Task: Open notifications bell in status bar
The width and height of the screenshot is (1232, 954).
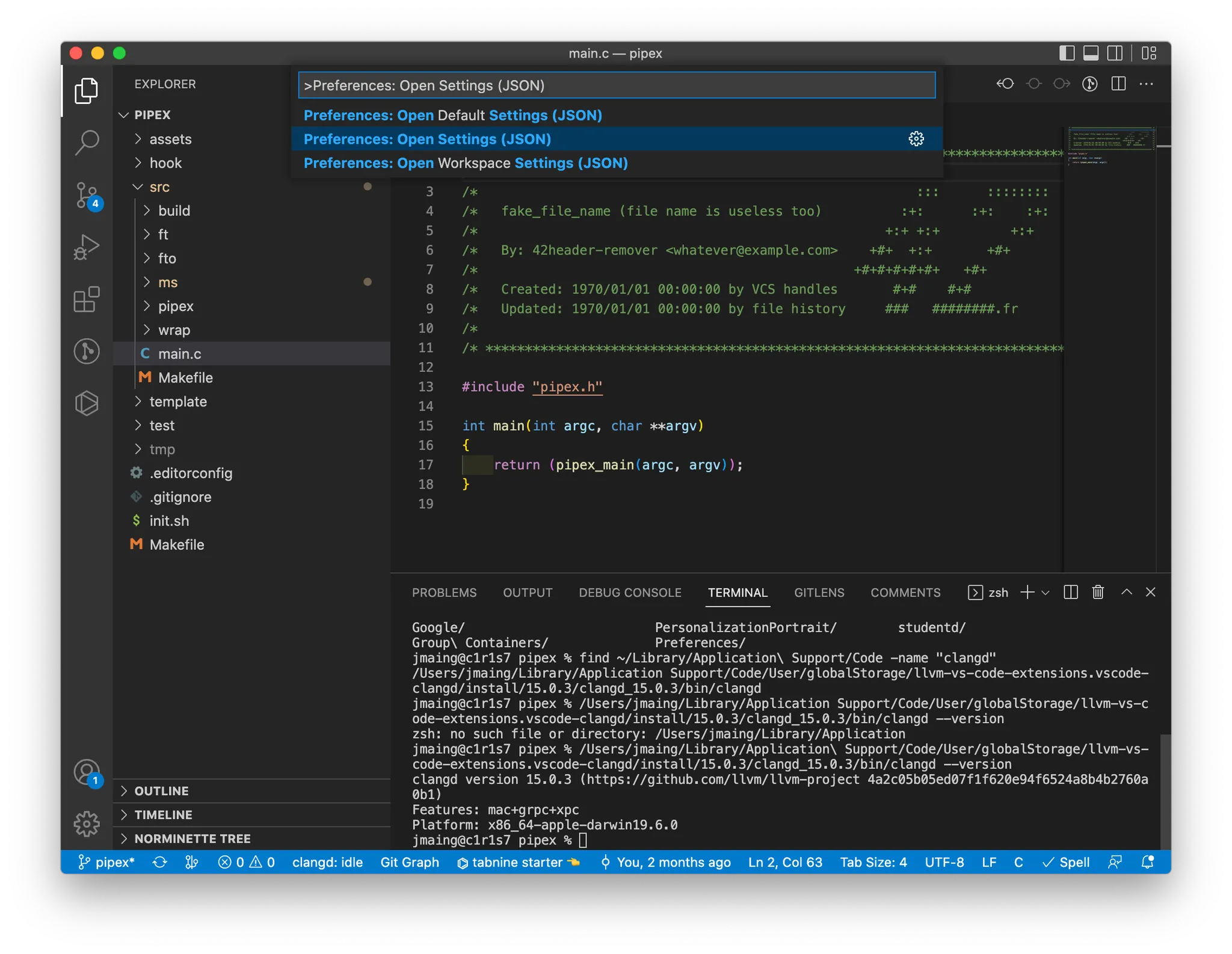Action: pyautogui.click(x=1147, y=862)
